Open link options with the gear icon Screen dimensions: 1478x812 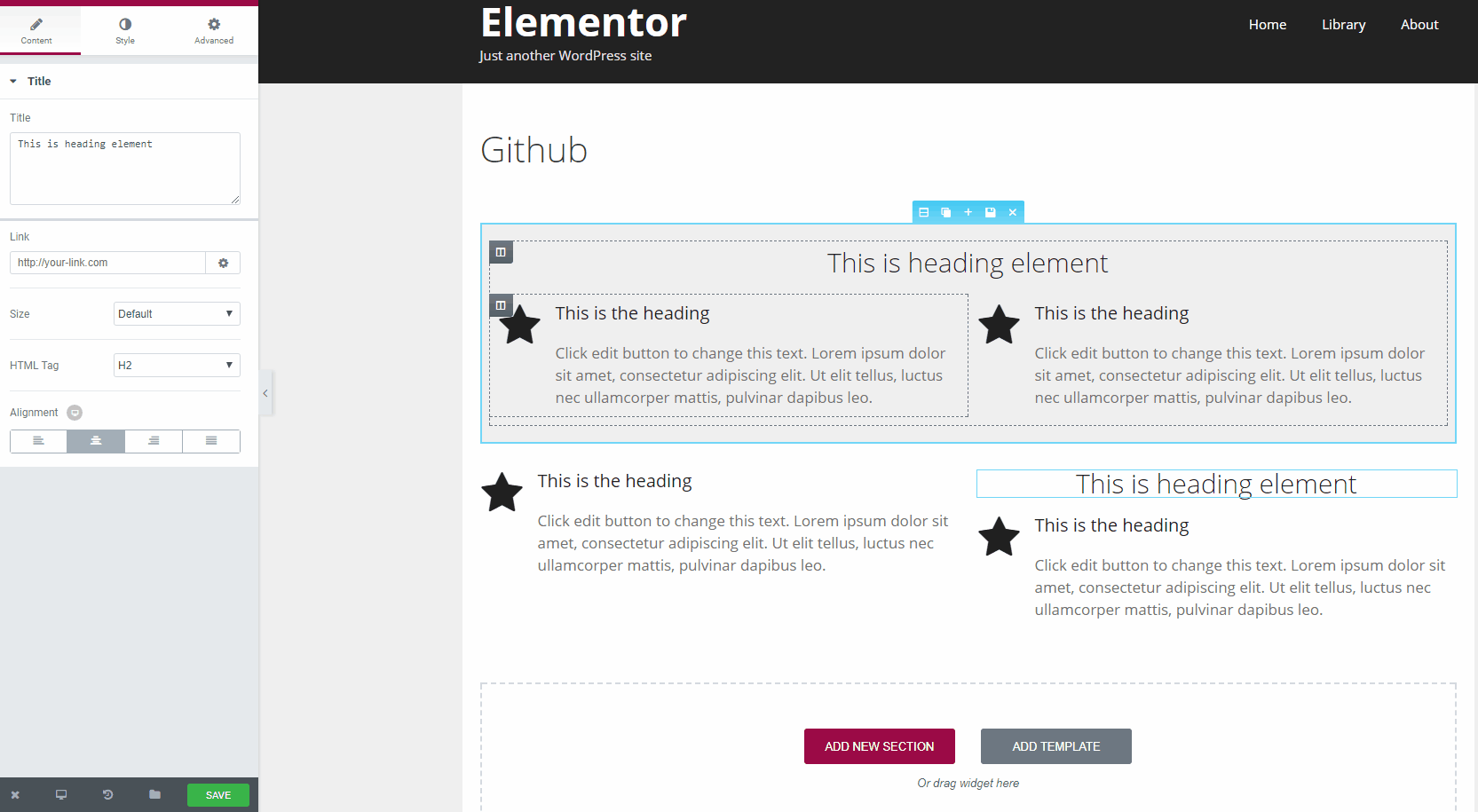pyautogui.click(x=223, y=263)
